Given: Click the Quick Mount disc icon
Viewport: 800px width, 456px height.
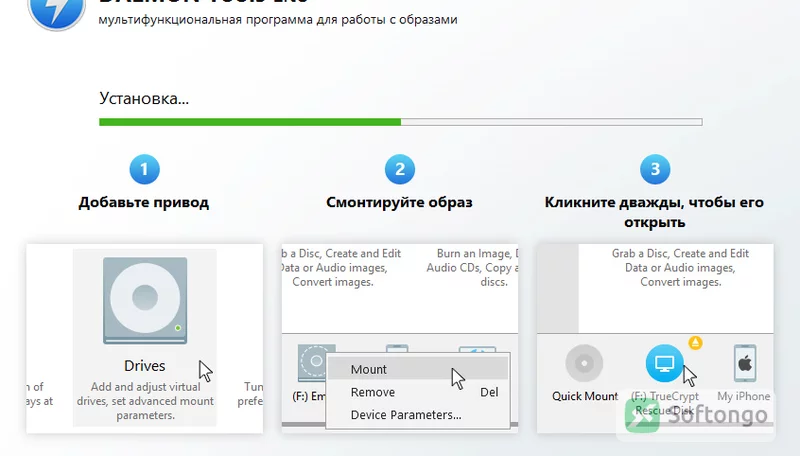Looking at the screenshot, I should tap(584, 363).
